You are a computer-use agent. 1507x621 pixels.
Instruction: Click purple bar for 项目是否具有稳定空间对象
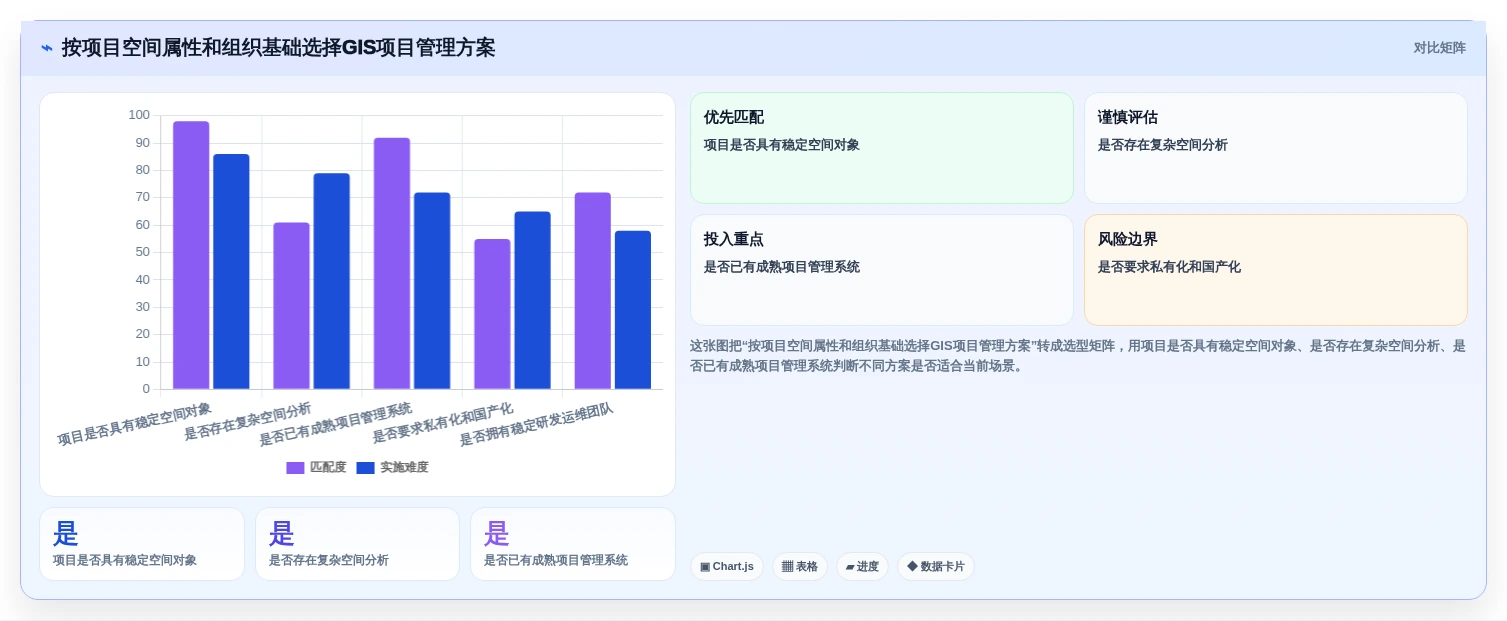coord(191,255)
